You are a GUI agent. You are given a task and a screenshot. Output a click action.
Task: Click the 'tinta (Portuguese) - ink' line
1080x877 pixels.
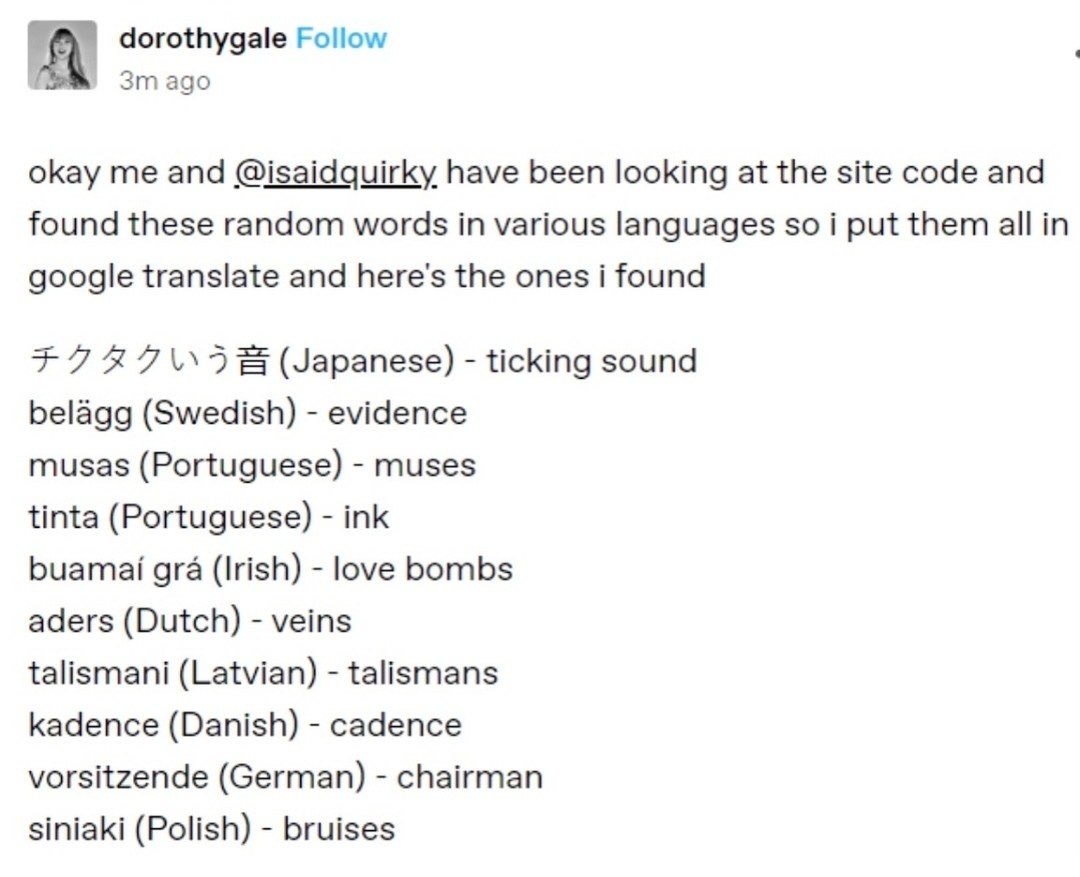208,517
